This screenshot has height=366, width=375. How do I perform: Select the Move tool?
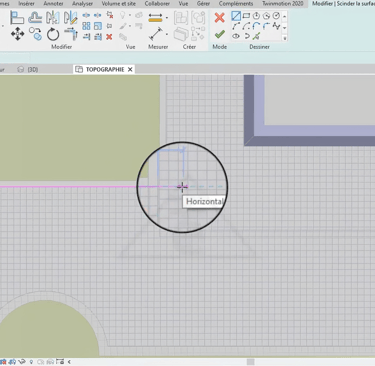[17, 34]
